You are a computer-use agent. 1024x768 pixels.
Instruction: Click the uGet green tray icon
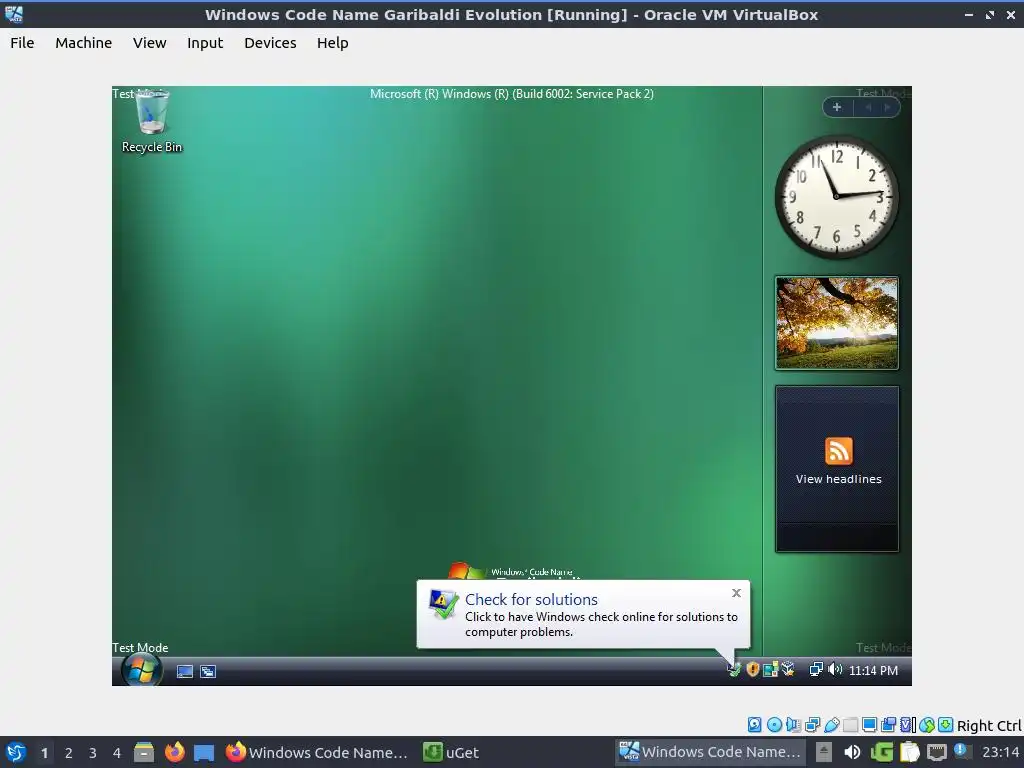point(881,752)
